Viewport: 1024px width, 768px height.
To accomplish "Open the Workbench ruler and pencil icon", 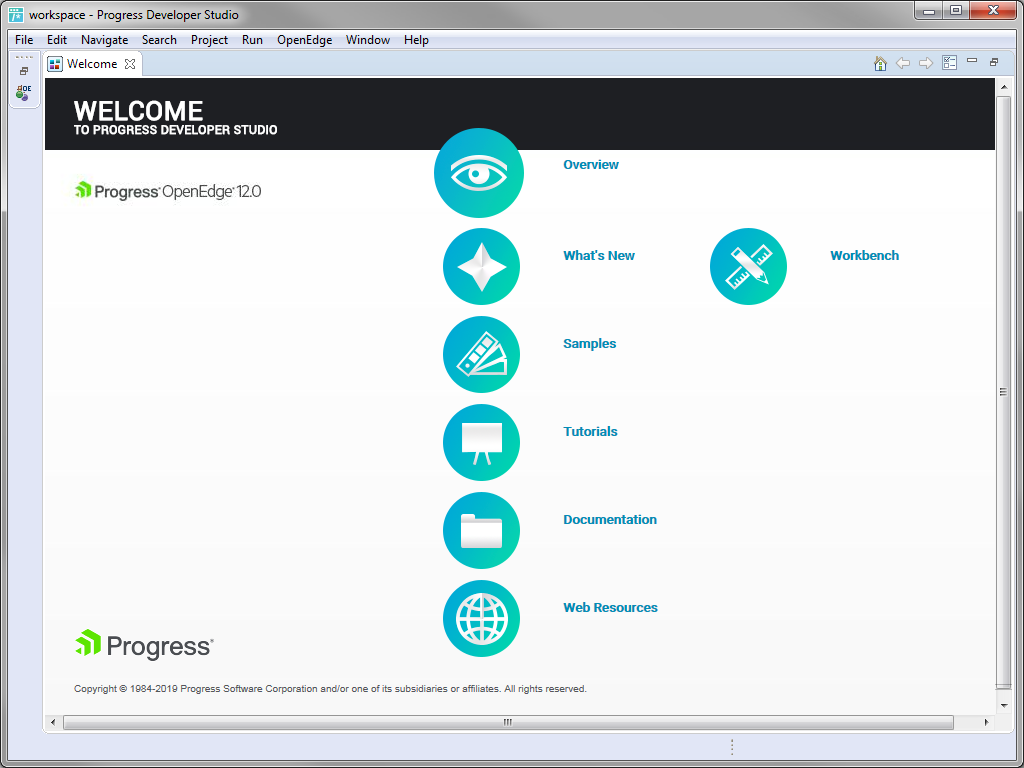I will [x=748, y=266].
